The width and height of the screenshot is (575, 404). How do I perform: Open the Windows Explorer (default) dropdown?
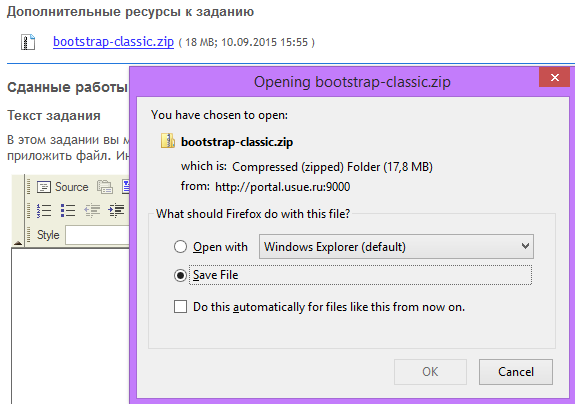(396, 247)
